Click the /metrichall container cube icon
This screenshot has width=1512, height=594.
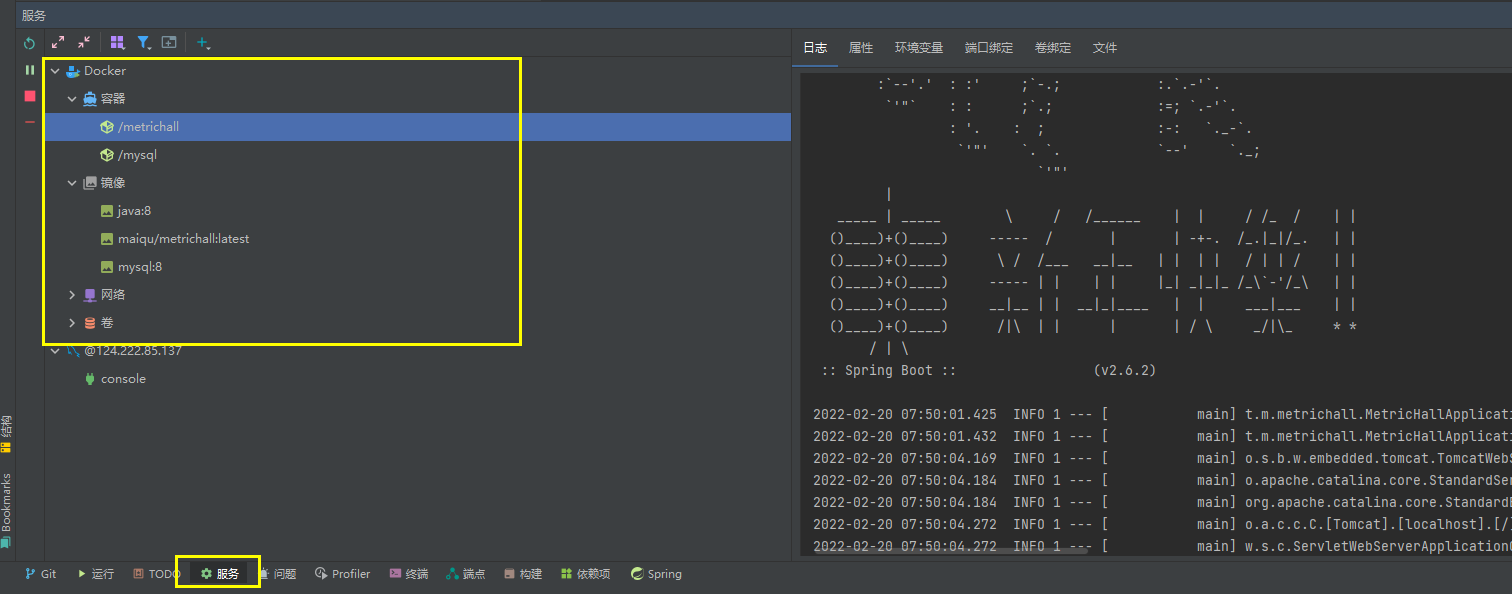point(107,127)
